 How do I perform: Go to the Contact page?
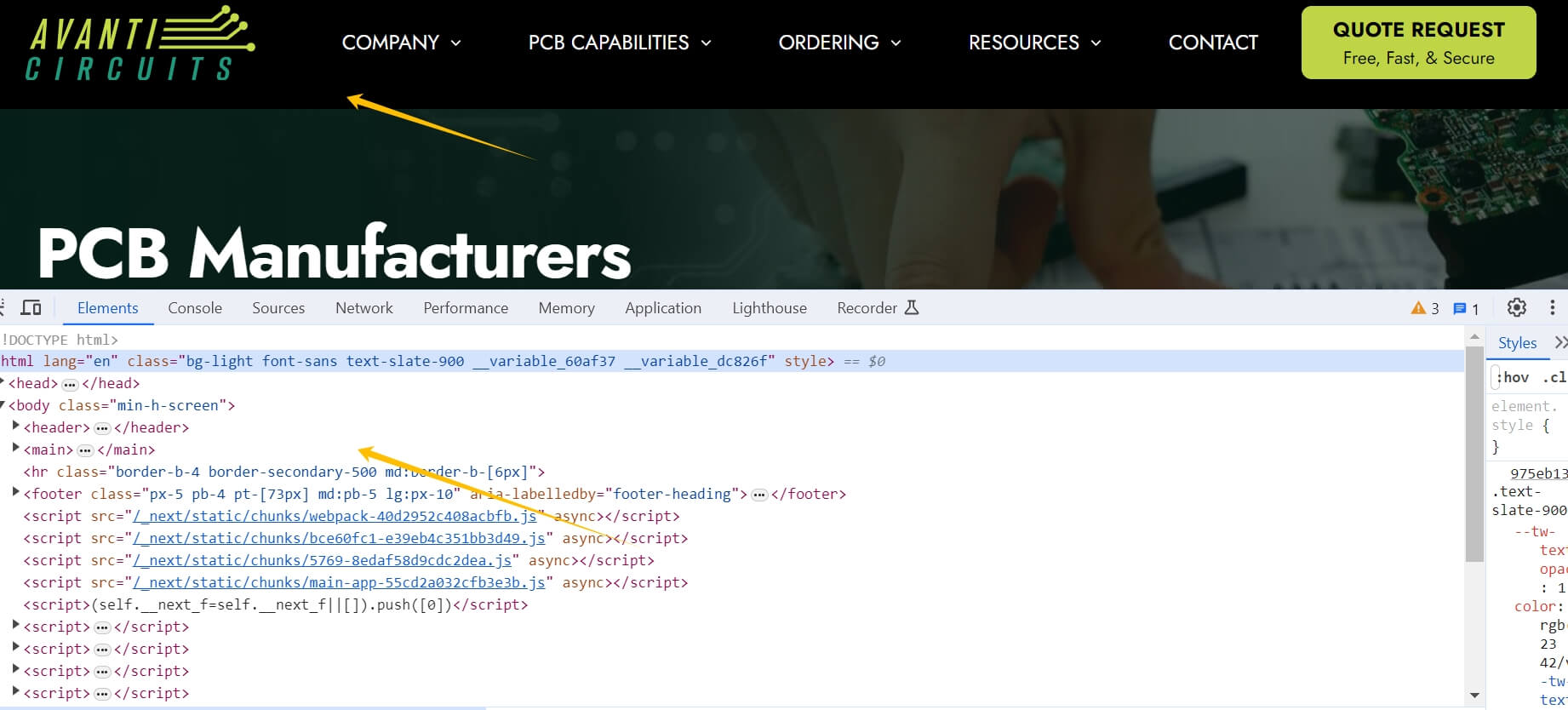1213,43
